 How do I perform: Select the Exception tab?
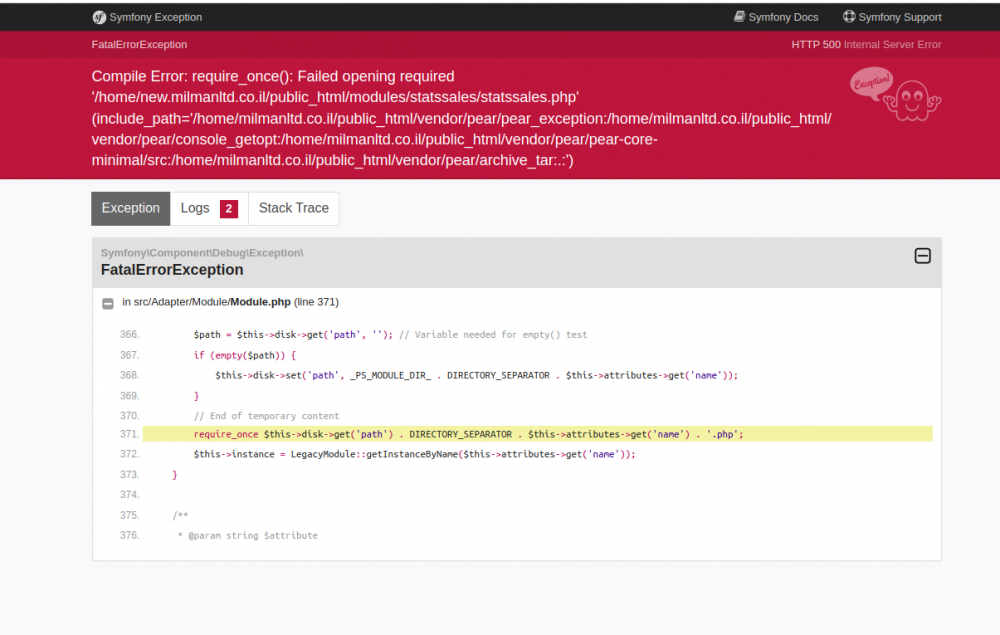pyautogui.click(x=130, y=208)
